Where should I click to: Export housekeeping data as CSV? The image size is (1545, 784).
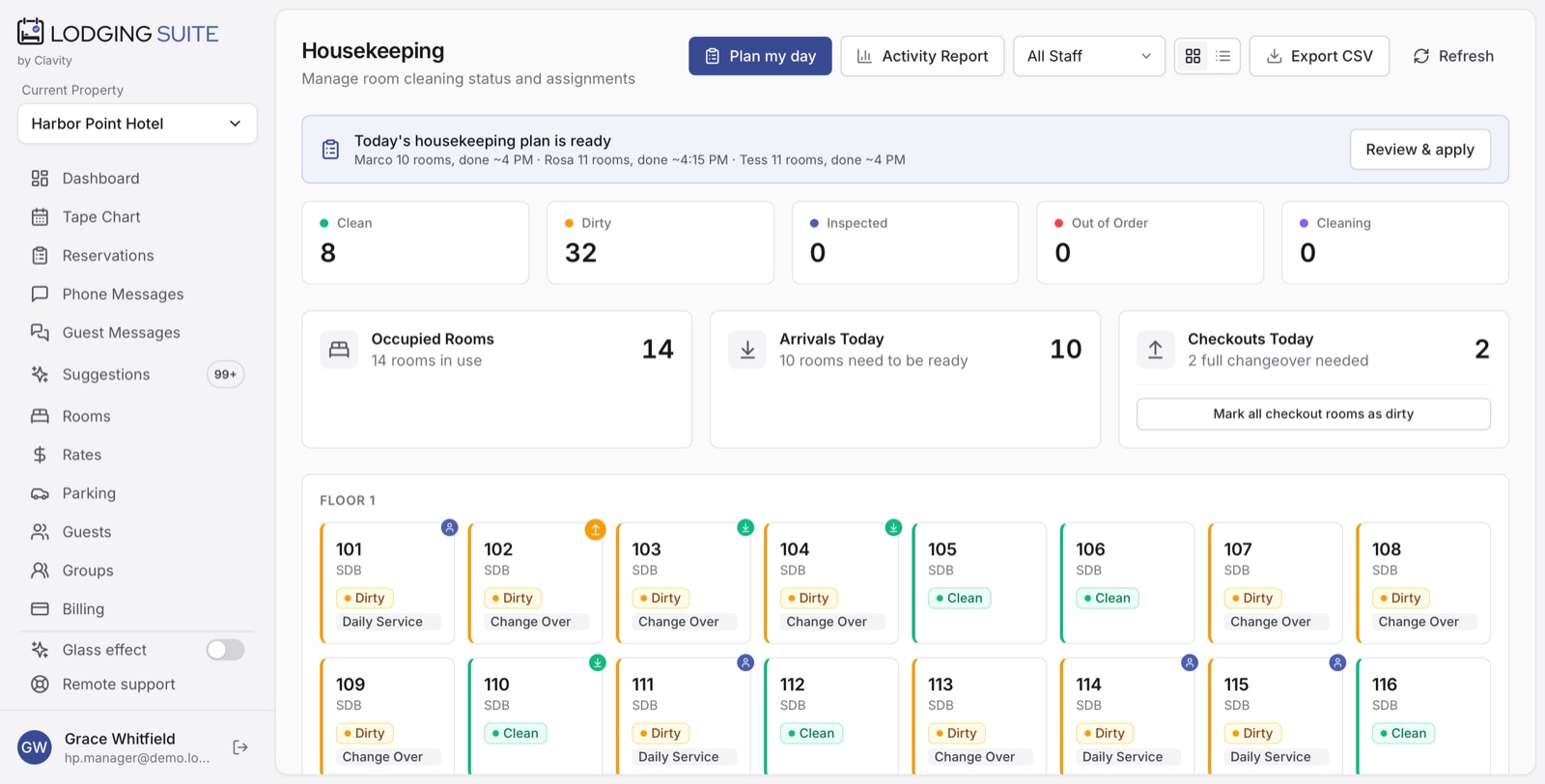click(x=1319, y=56)
